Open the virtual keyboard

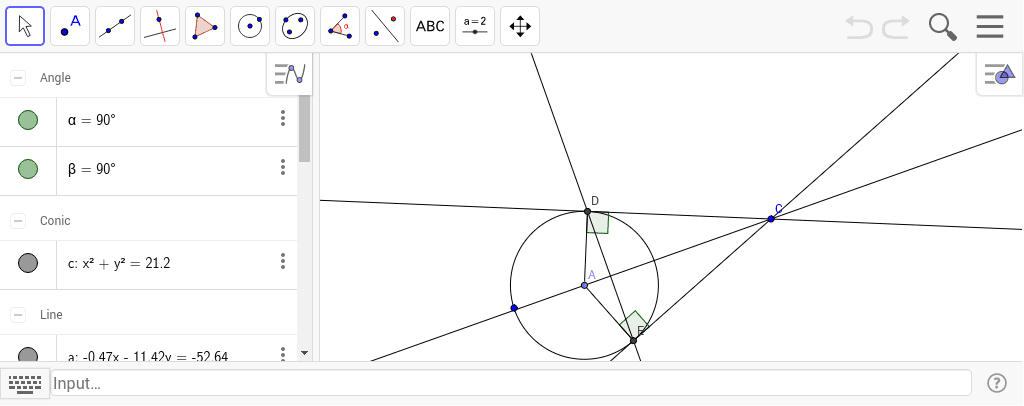click(x=25, y=383)
